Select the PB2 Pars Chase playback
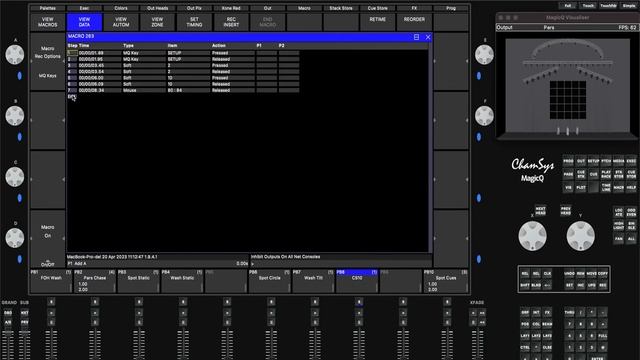Viewport: 640px width, 360px height. 95,281
